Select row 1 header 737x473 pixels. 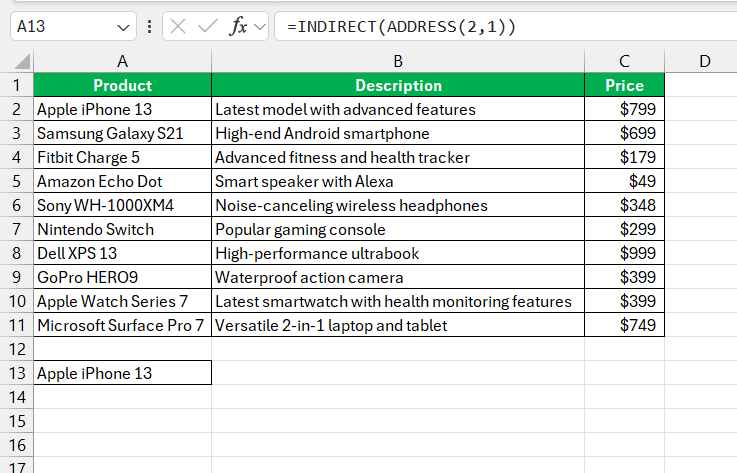(x=16, y=85)
